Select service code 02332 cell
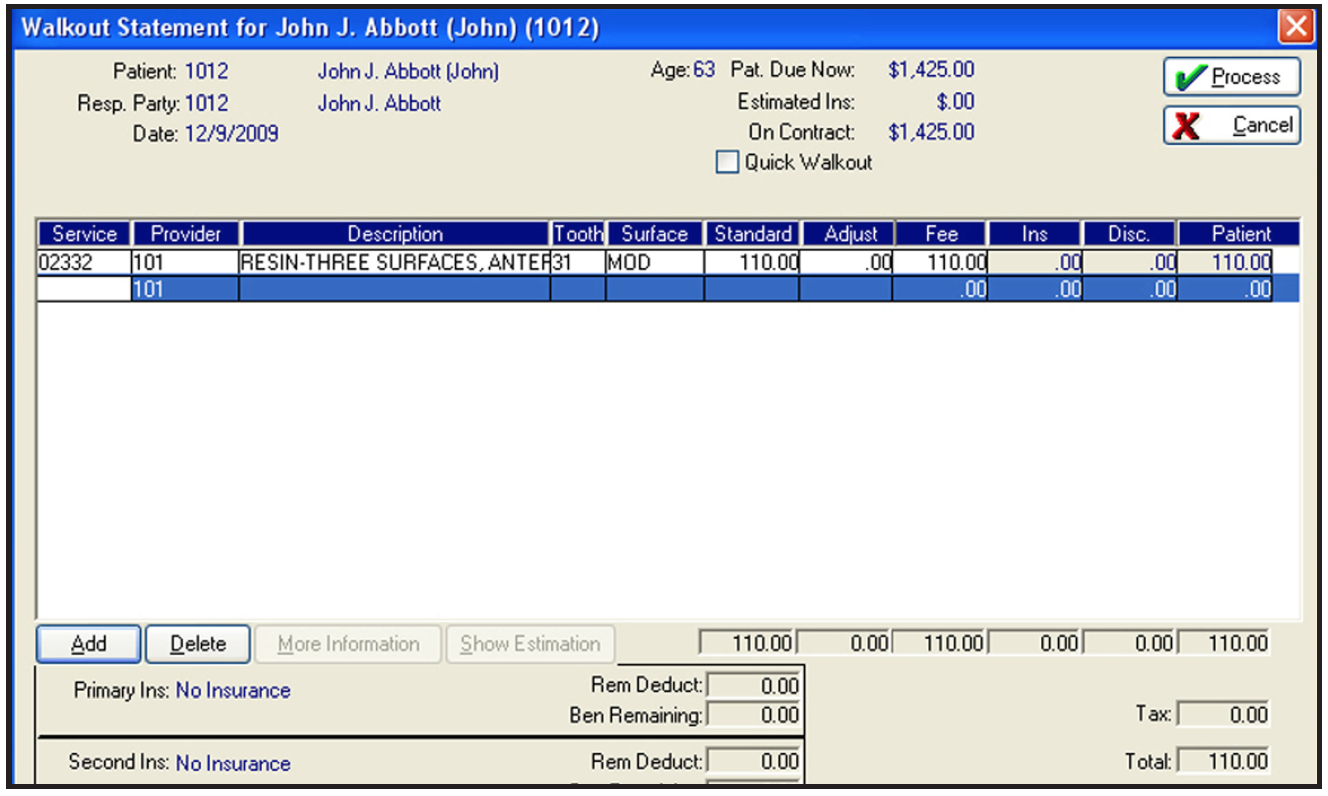The image size is (1328, 796). (x=84, y=263)
